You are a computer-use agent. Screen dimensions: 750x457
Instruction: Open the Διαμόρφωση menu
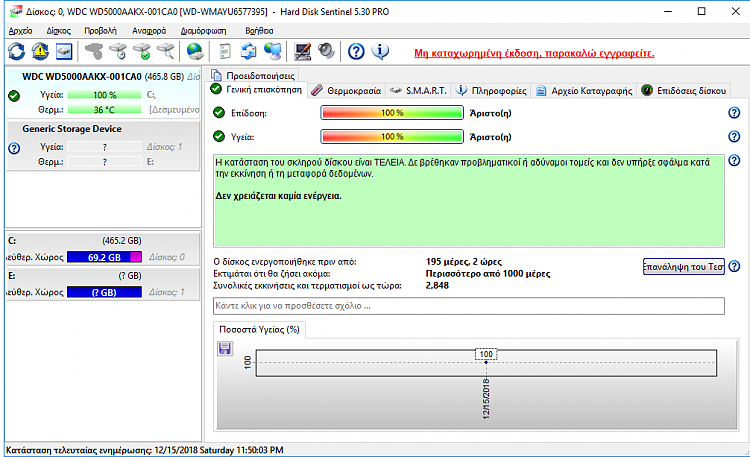pos(203,31)
